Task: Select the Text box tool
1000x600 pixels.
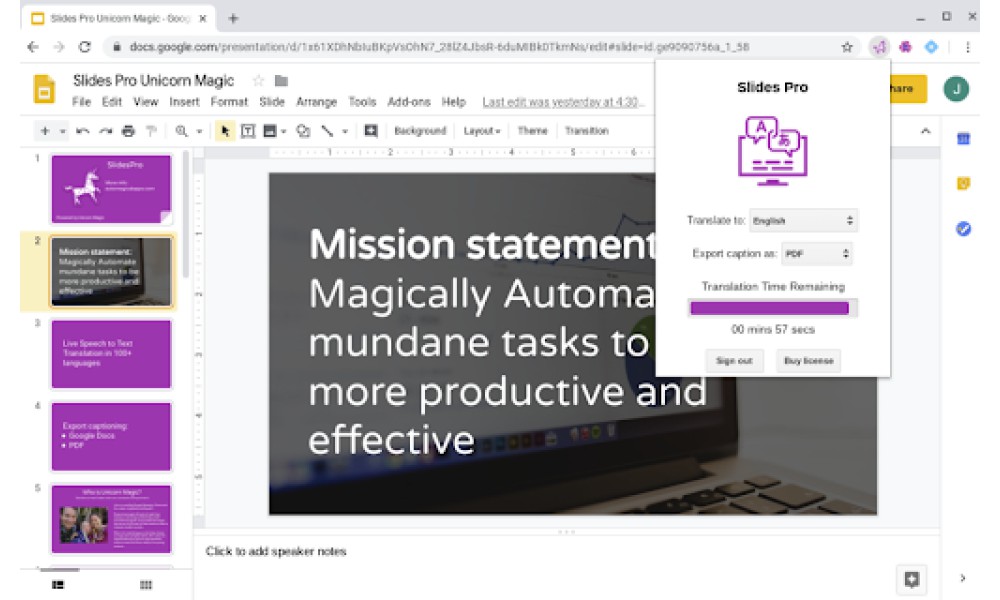Action: click(x=247, y=131)
